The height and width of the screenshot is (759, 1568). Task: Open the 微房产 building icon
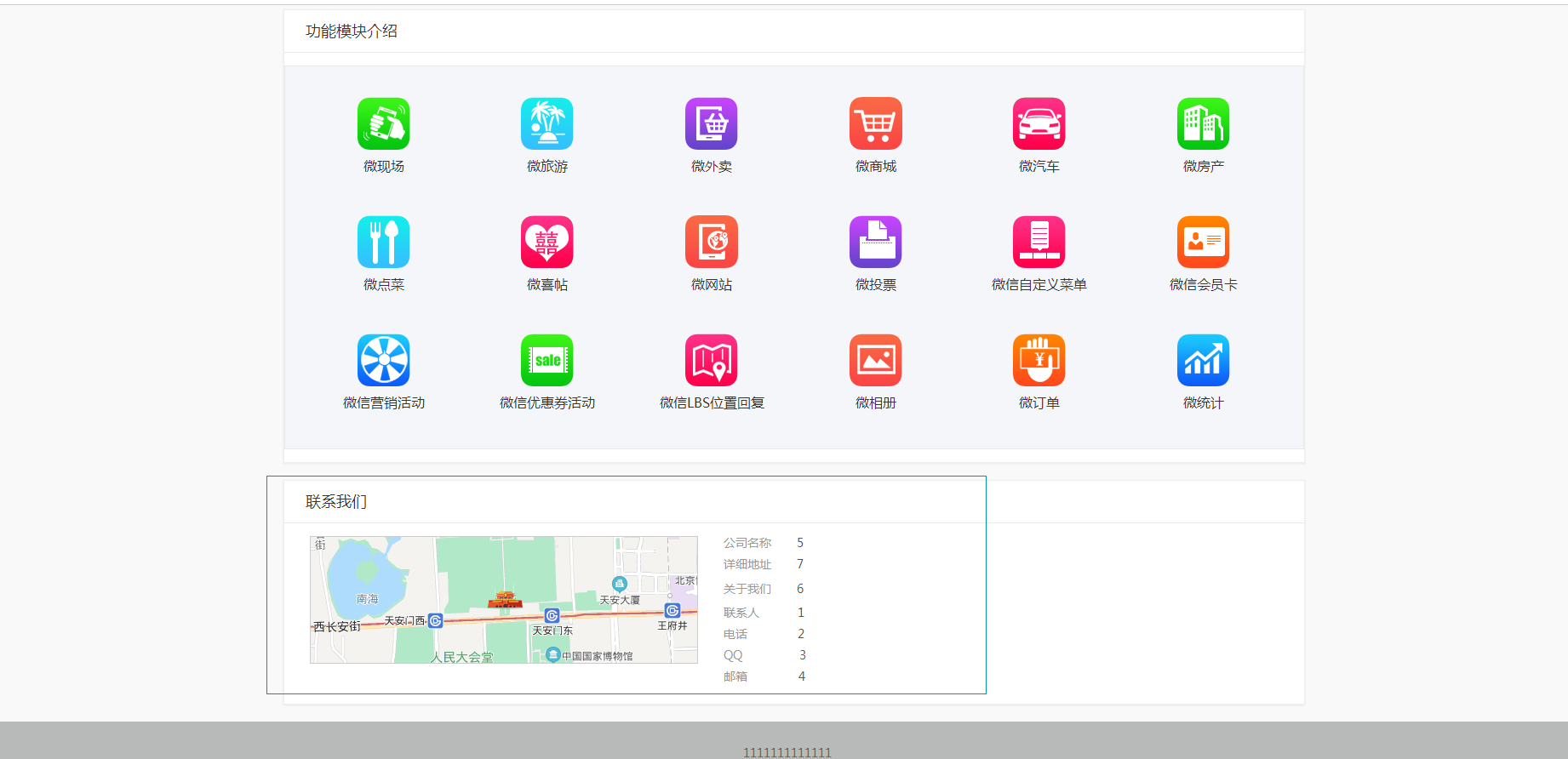(1204, 123)
